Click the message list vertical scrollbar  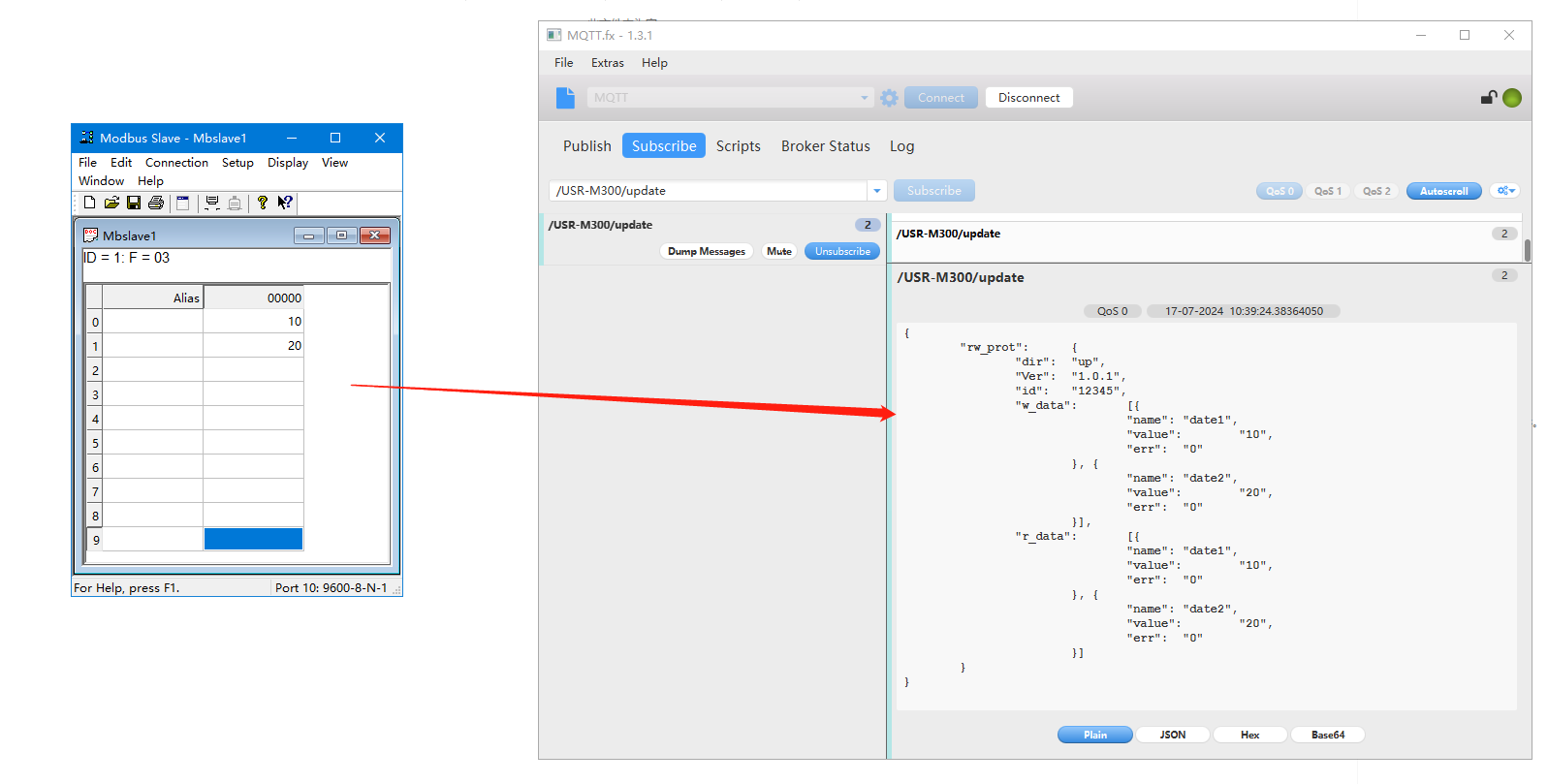point(1527,249)
